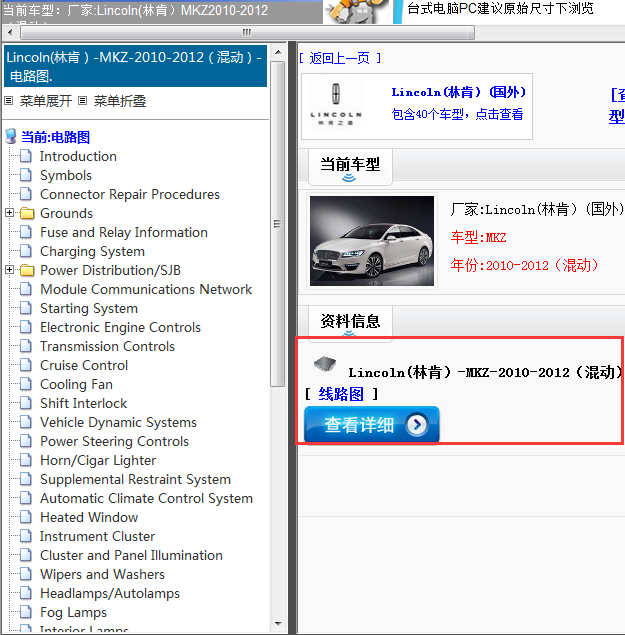Select Wipers and Washers
Viewport: 625px width, 635px height.
tap(102, 574)
